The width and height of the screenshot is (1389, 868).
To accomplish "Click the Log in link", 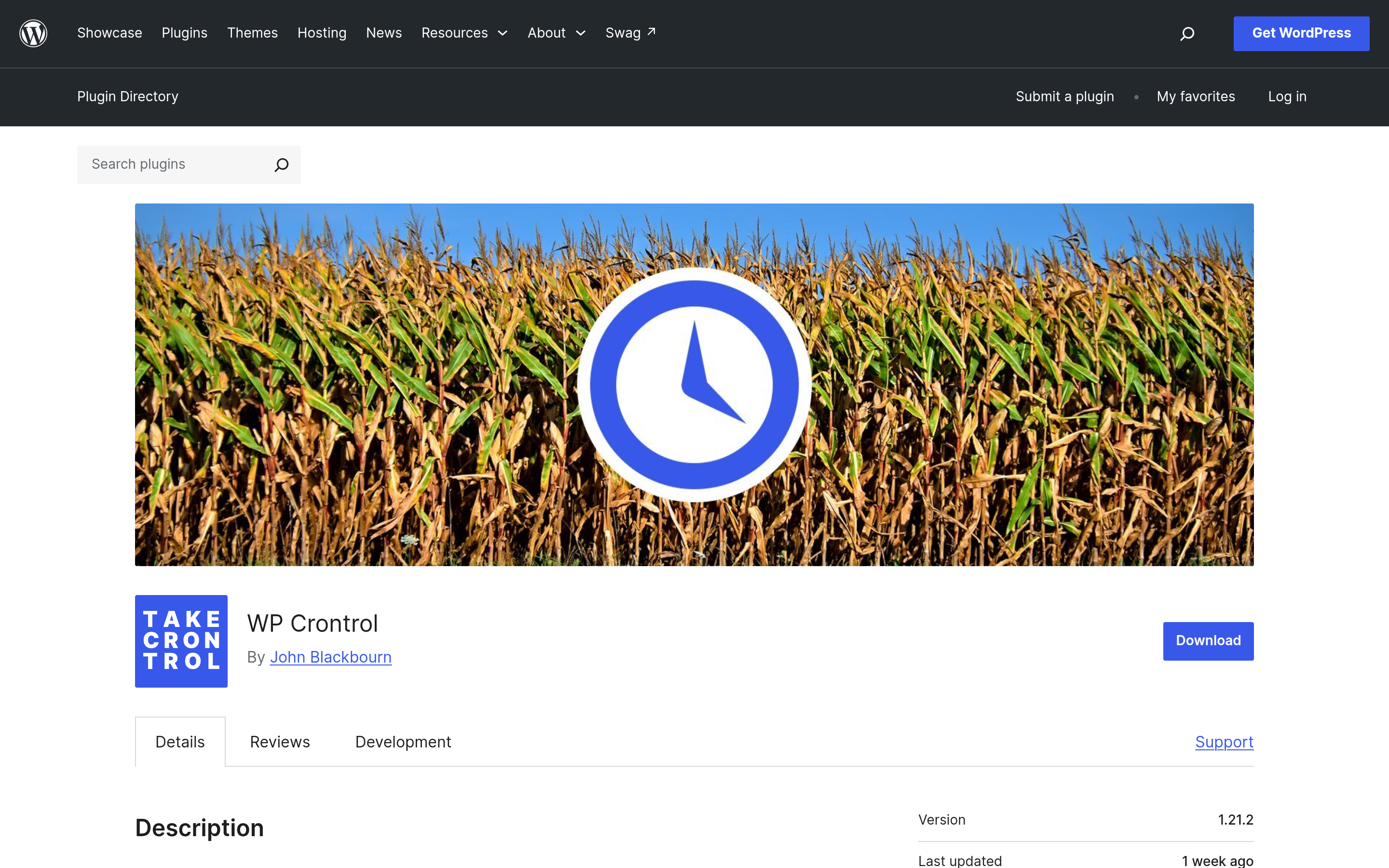I will coord(1287,96).
